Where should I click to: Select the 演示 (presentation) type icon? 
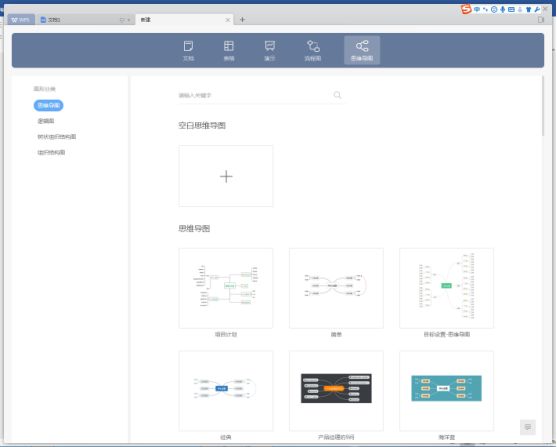click(x=270, y=50)
